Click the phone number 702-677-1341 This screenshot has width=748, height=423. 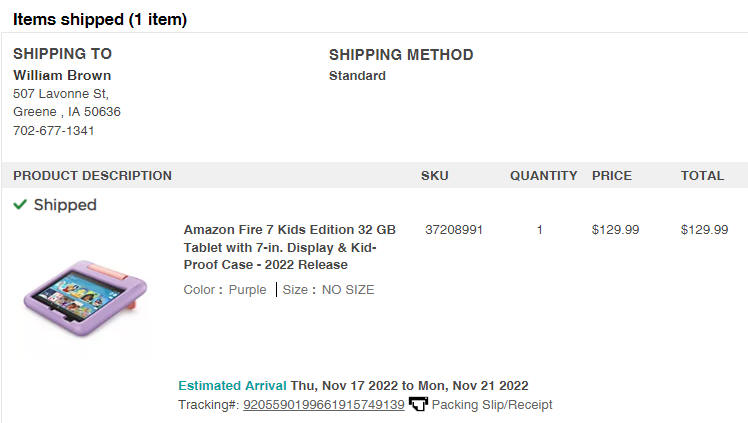click(53, 130)
